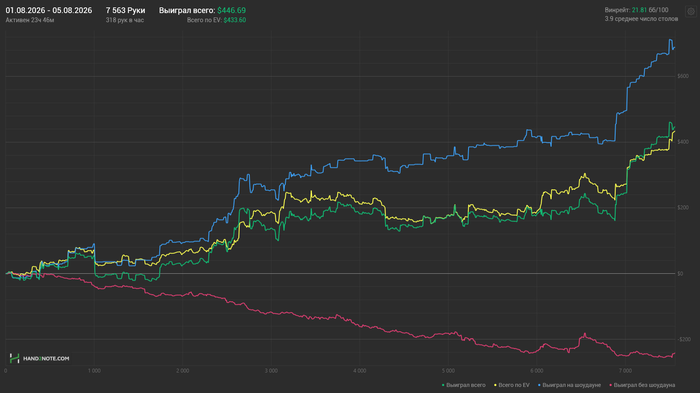Click the 7 563 Руки hand count
700x393 pixels.
point(125,10)
